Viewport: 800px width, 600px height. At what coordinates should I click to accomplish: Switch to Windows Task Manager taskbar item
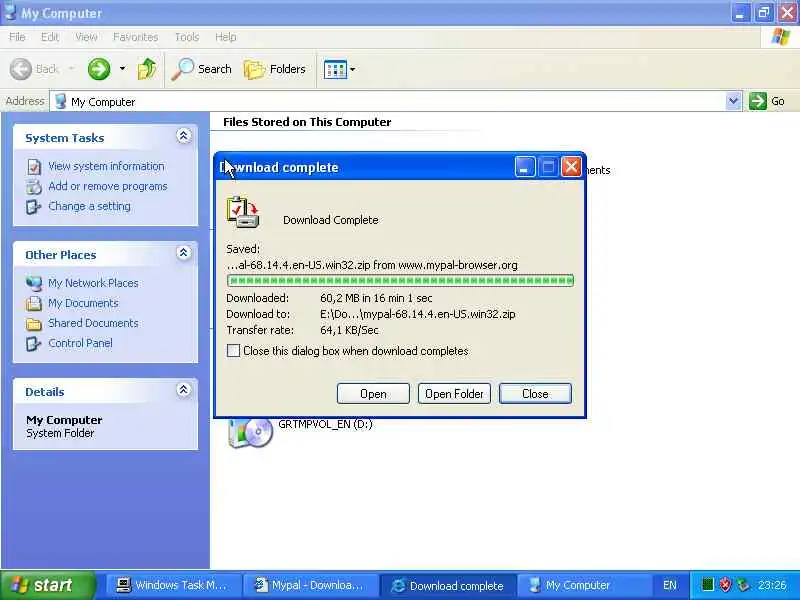click(172, 585)
